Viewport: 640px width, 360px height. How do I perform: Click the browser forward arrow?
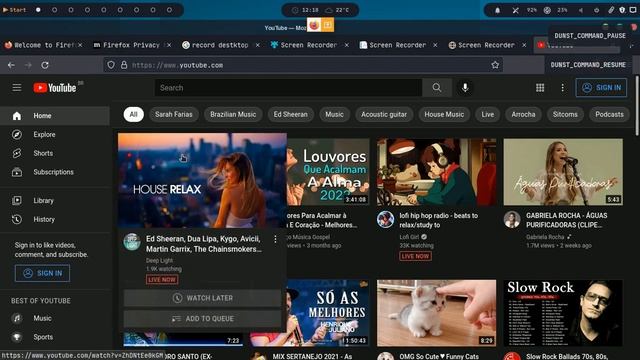(28, 65)
